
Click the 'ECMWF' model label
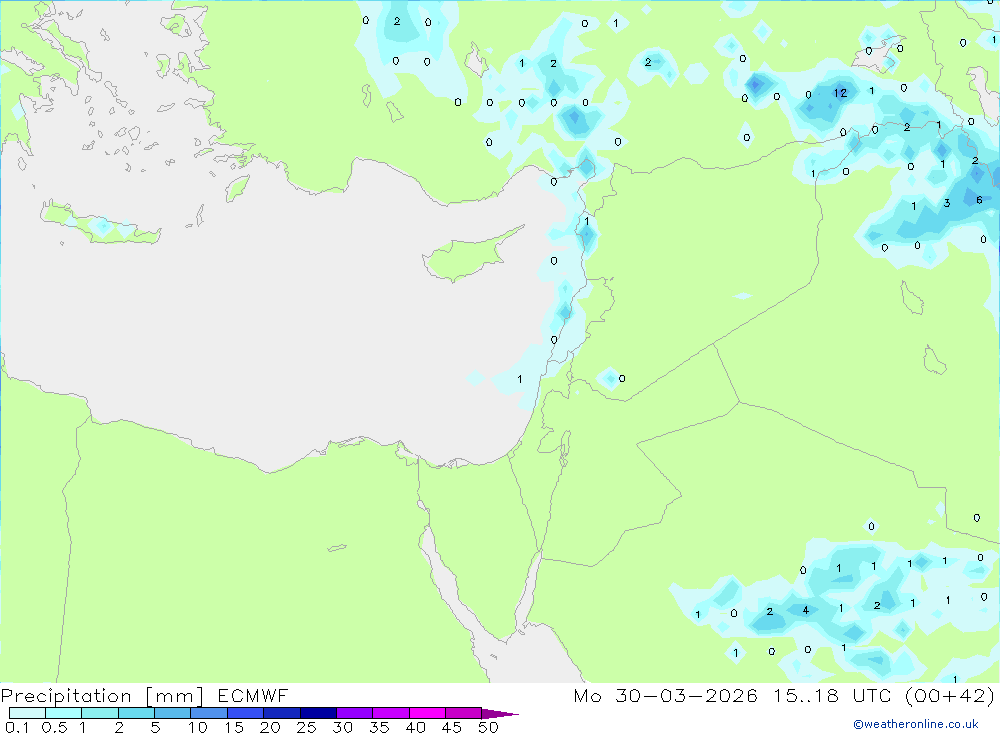(x=253, y=695)
